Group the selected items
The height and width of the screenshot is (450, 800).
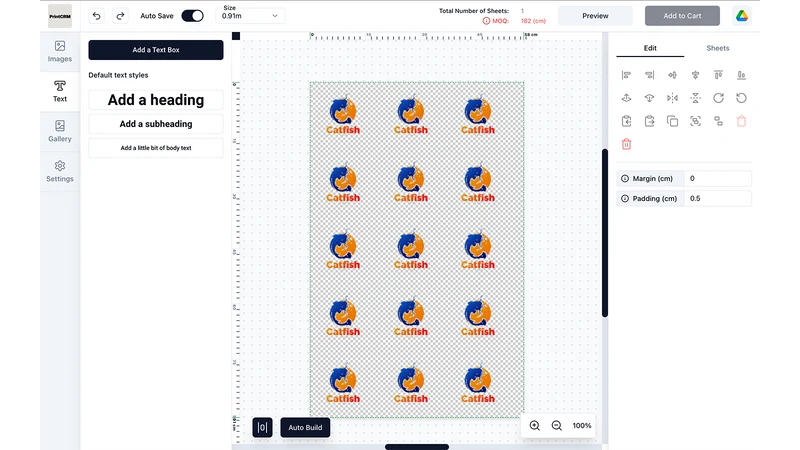pos(695,121)
